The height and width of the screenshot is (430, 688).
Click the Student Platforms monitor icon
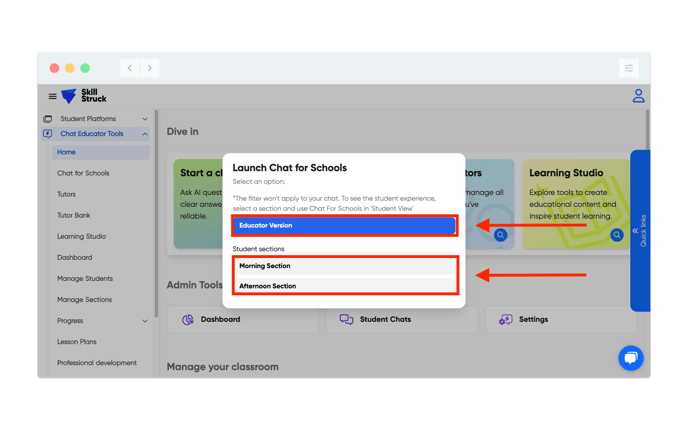tap(48, 119)
